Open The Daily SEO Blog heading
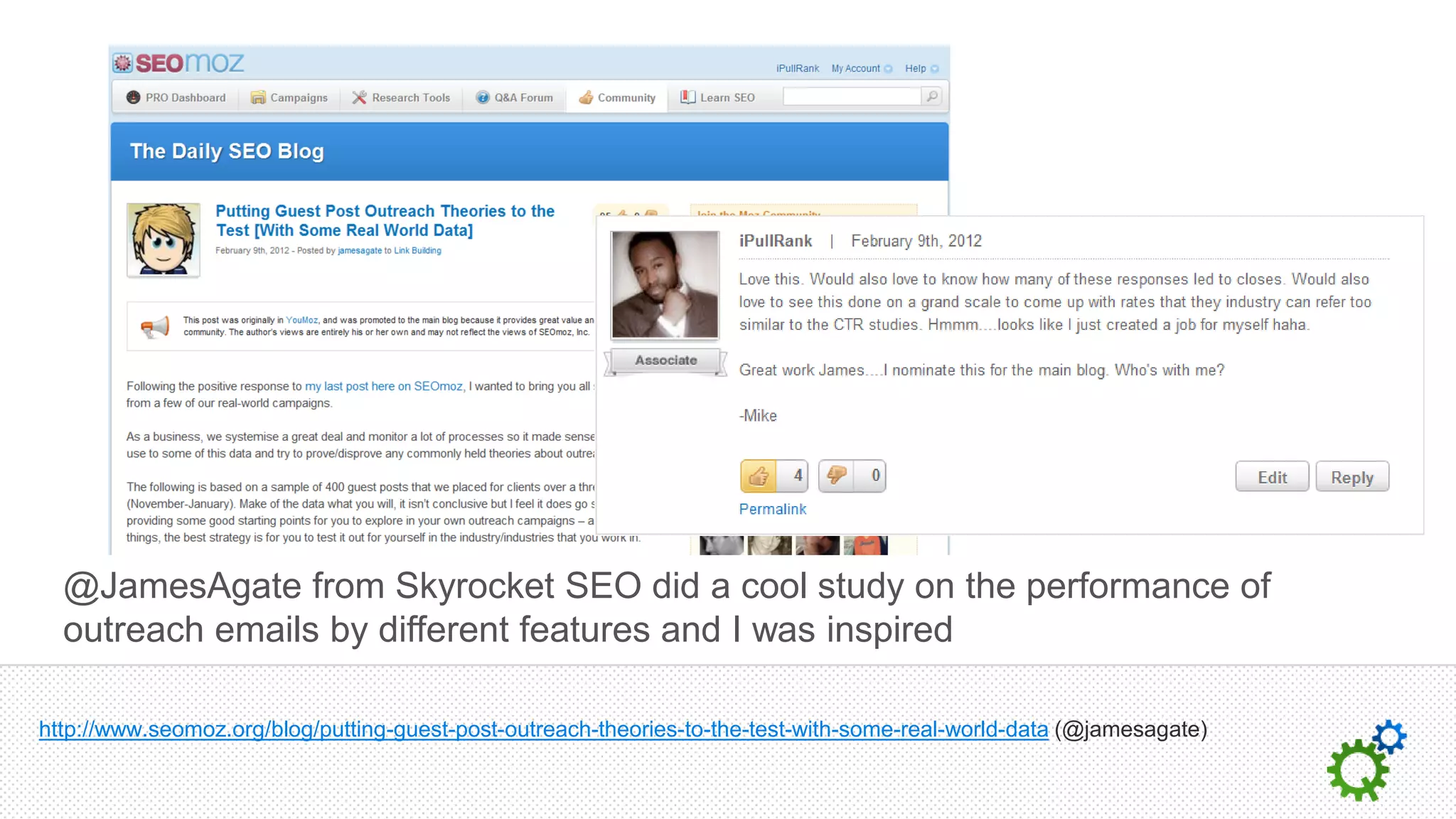 pos(227,151)
